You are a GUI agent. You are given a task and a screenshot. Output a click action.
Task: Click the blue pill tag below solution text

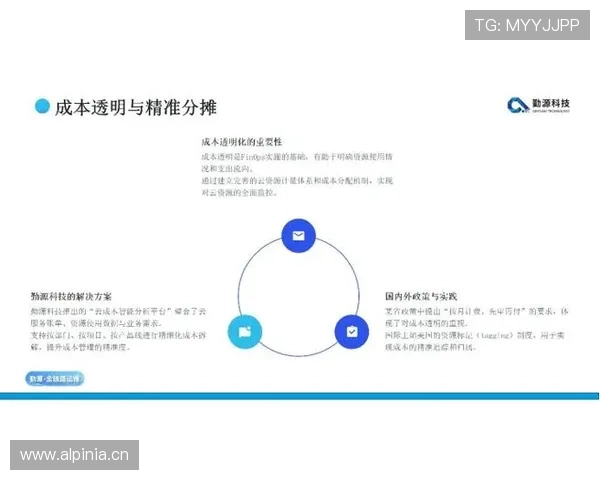click(55, 379)
